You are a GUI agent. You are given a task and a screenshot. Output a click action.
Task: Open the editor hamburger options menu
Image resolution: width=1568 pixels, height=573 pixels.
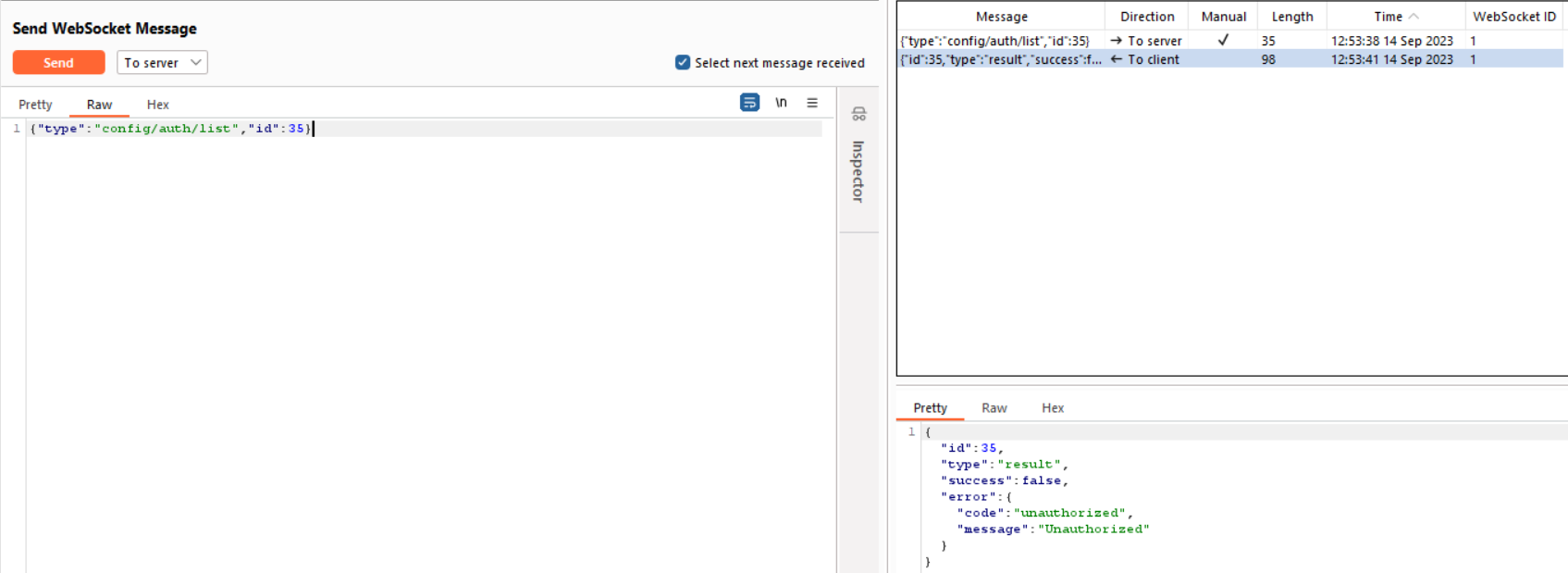812,103
